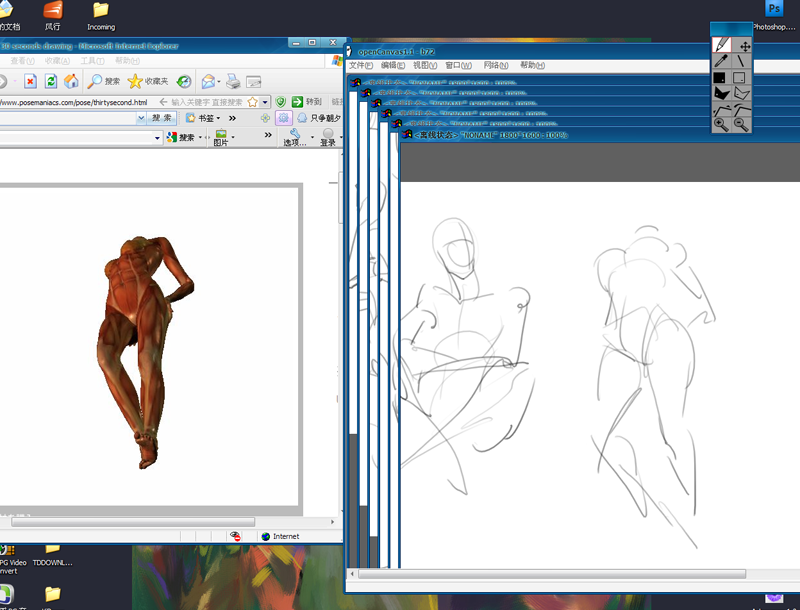Click the Print icon in IE toolbar
The width and height of the screenshot is (800, 610).
pyautogui.click(x=233, y=81)
